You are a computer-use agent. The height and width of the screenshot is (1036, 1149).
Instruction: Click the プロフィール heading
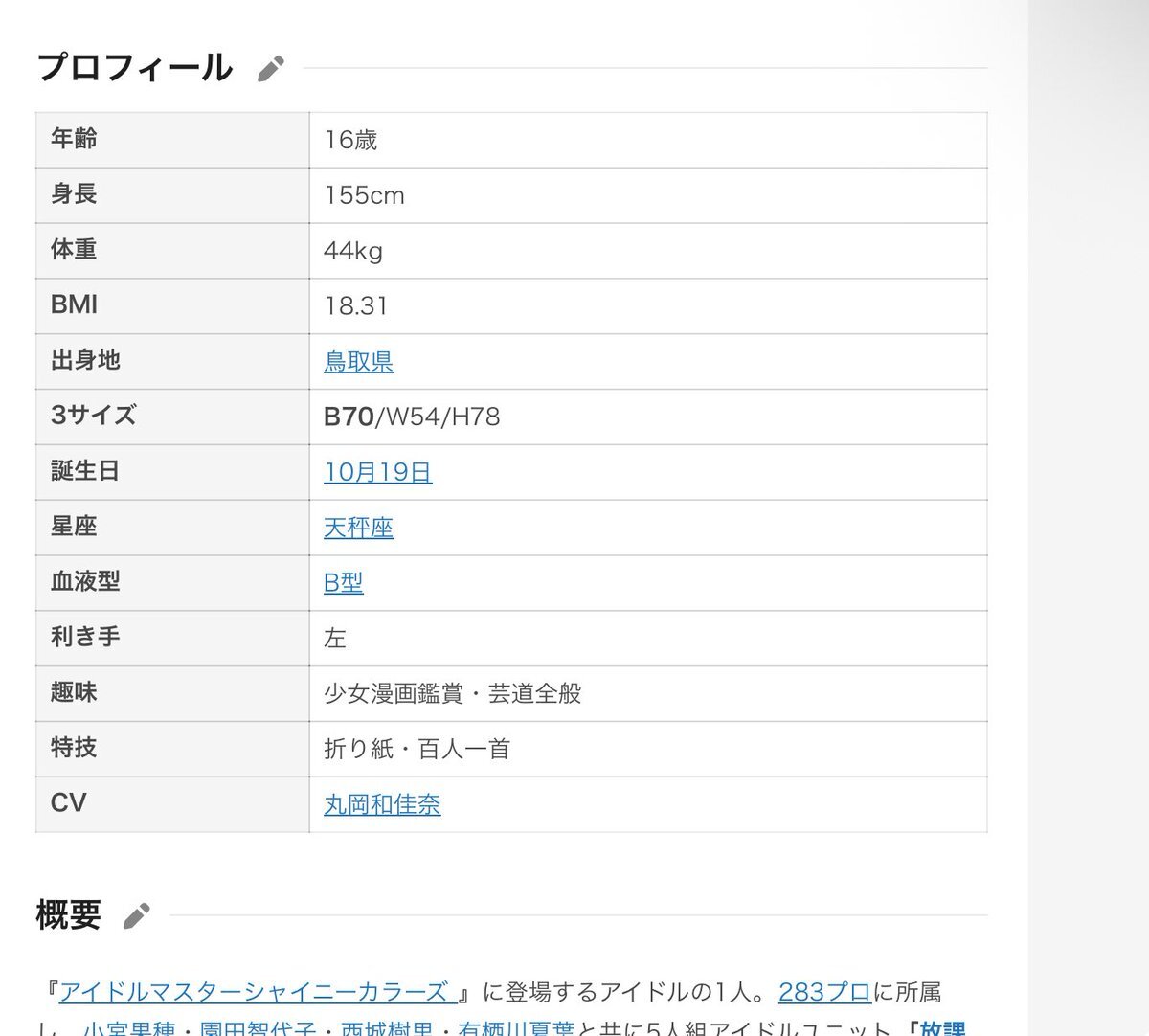(134, 68)
